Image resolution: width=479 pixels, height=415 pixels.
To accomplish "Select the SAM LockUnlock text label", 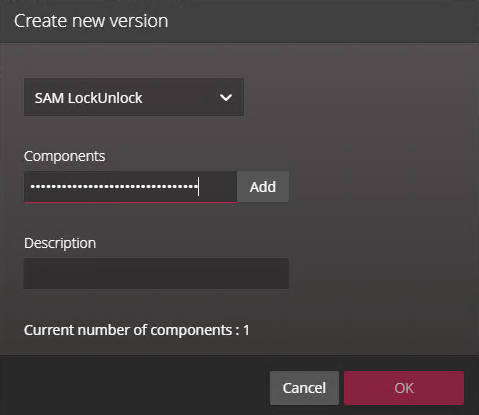I will point(89,98).
